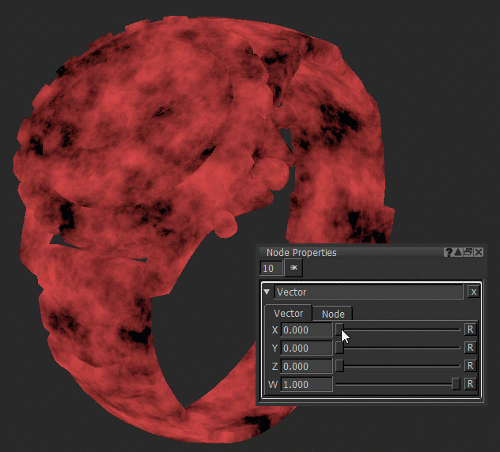Collapse the Vector section disclosure triangle
500x452 pixels.
(267, 292)
